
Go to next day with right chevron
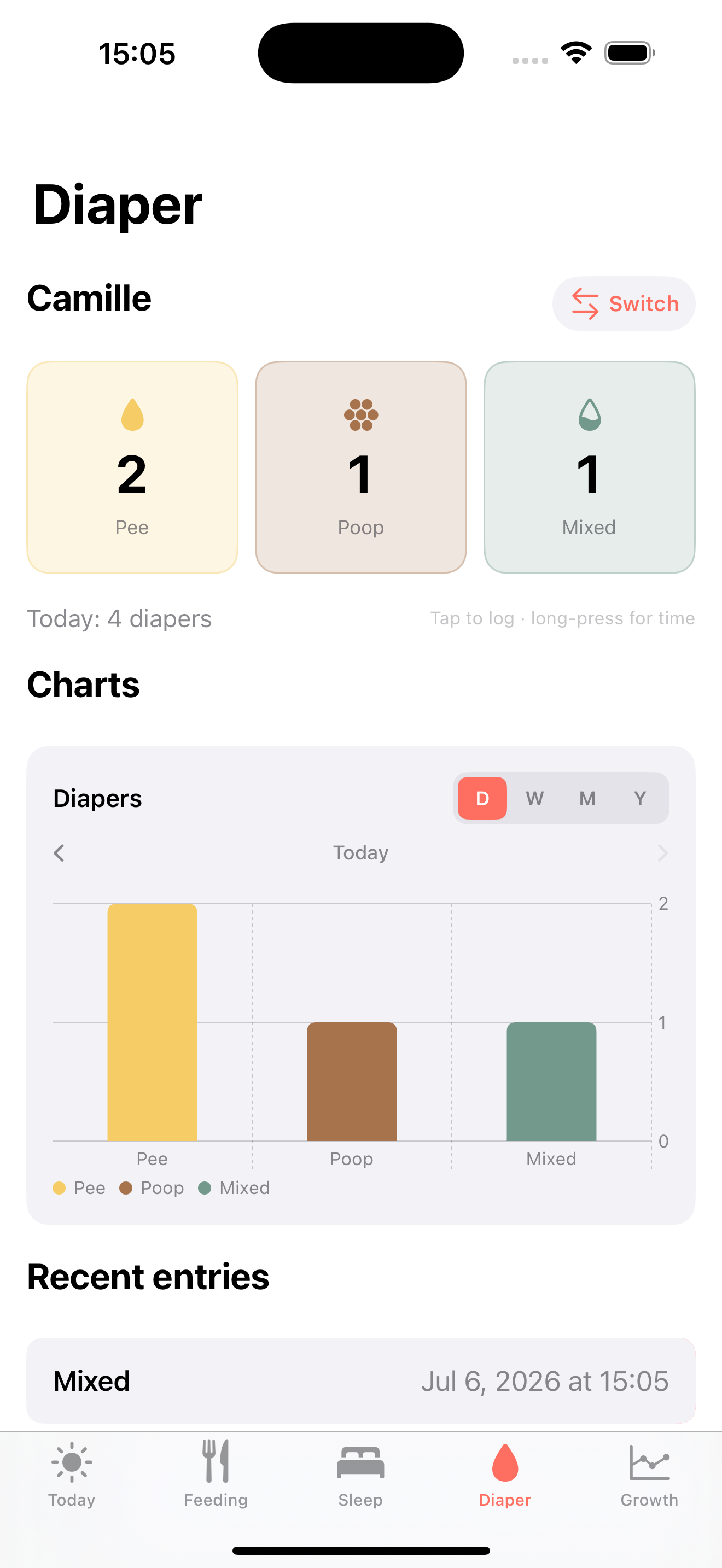click(x=662, y=853)
